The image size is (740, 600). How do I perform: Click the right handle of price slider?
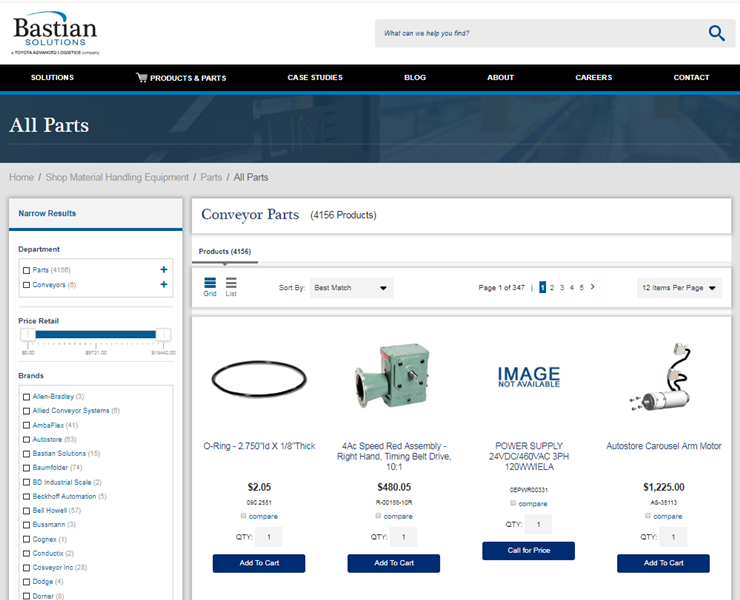pyautogui.click(x=163, y=335)
